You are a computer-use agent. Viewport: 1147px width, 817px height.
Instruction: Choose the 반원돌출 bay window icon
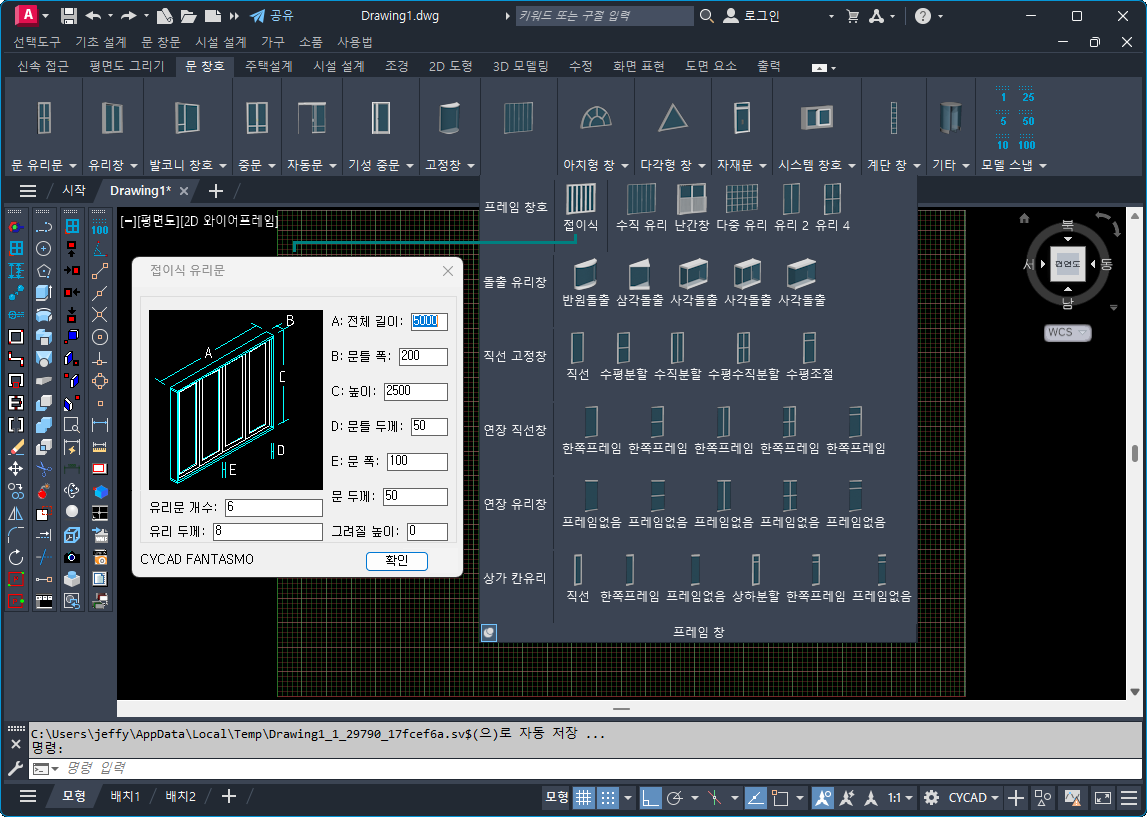tap(586, 274)
